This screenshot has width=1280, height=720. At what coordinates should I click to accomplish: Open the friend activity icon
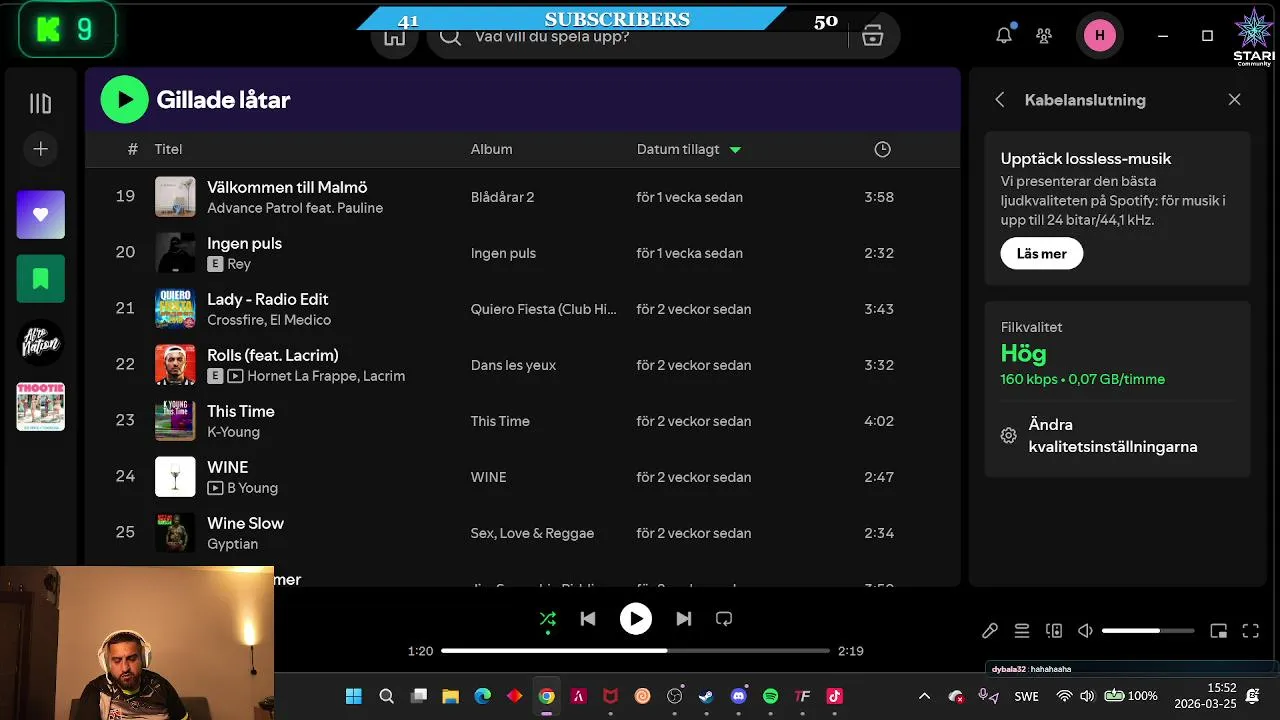pyautogui.click(x=1044, y=36)
